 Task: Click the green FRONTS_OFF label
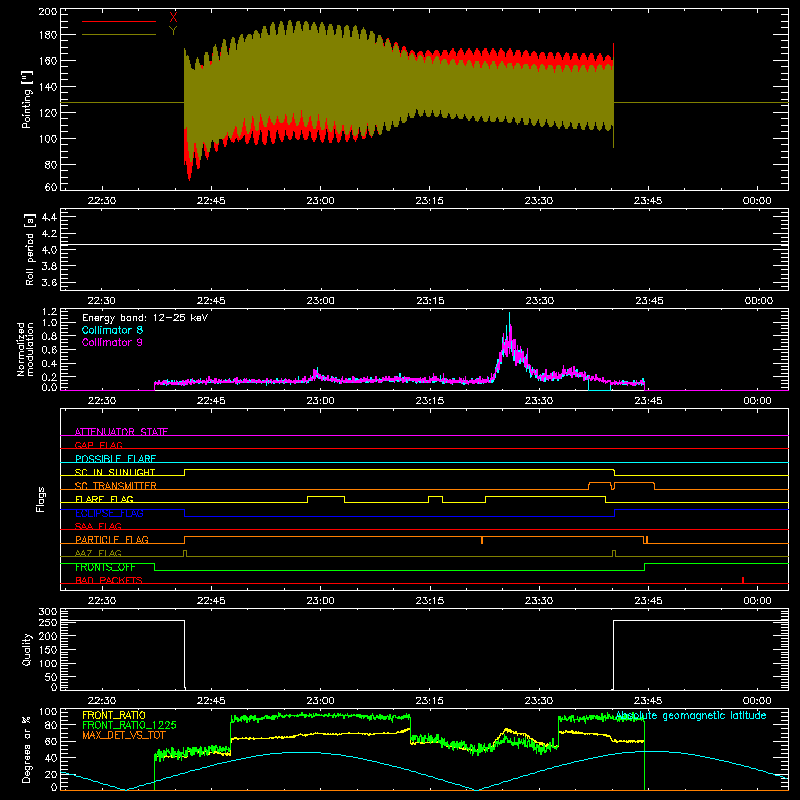point(105,567)
